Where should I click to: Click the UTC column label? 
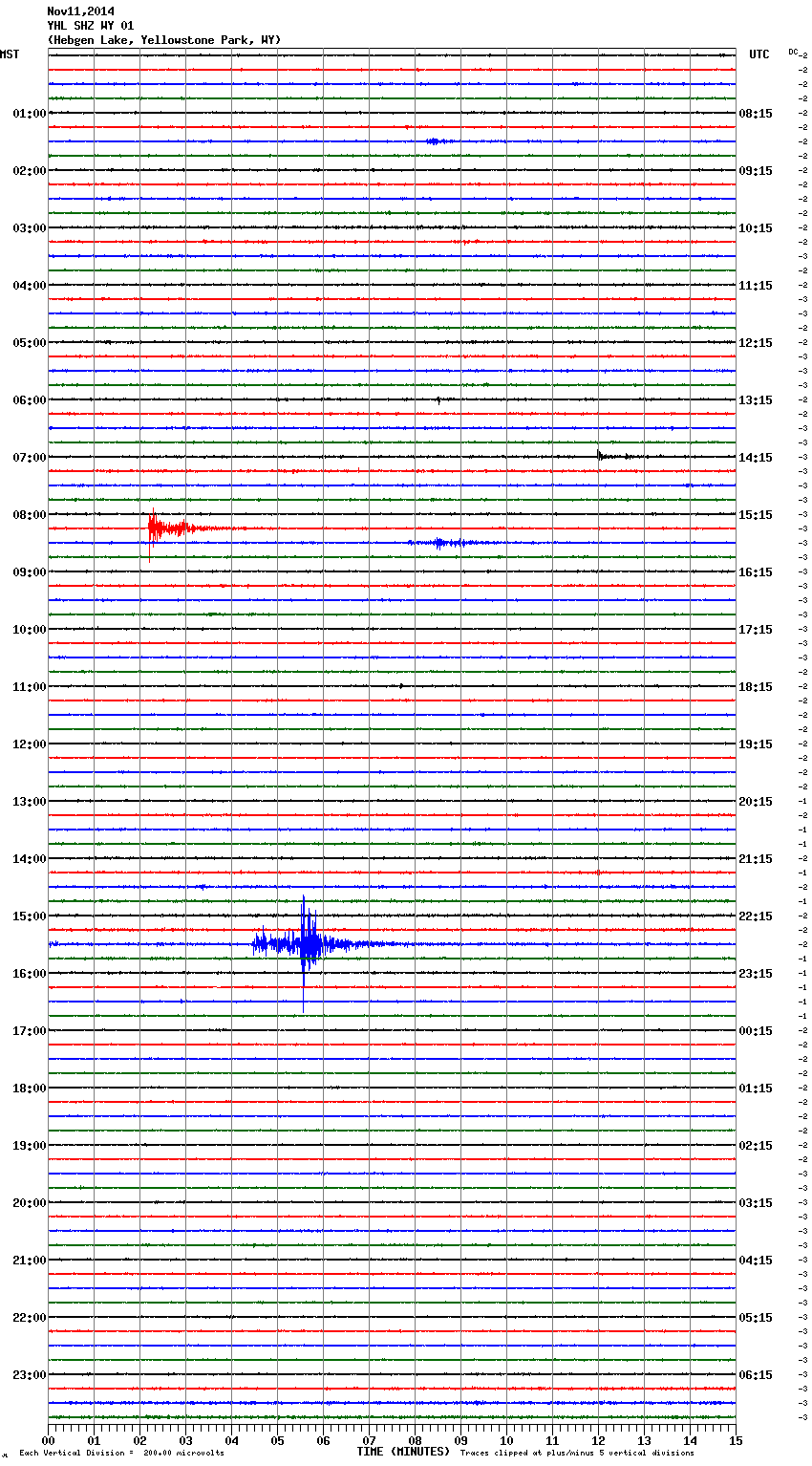click(x=759, y=54)
